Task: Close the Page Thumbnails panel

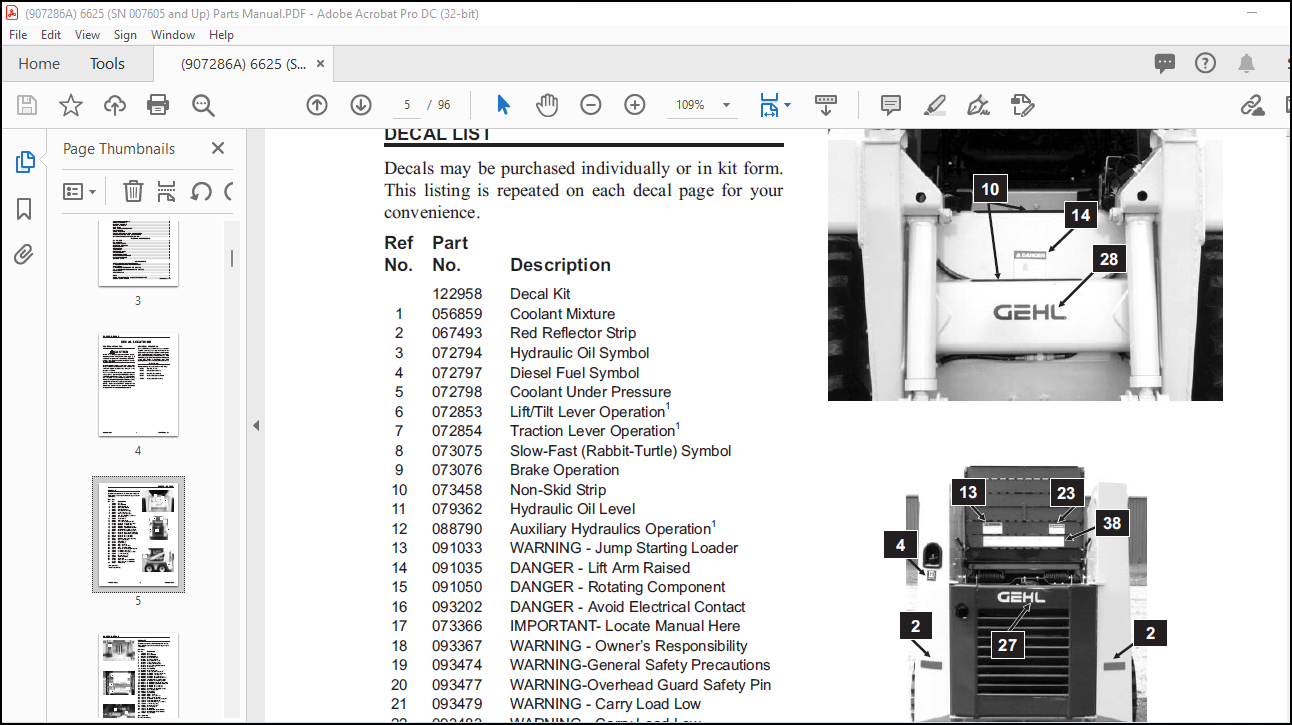Action: pyautogui.click(x=218, y=148)
